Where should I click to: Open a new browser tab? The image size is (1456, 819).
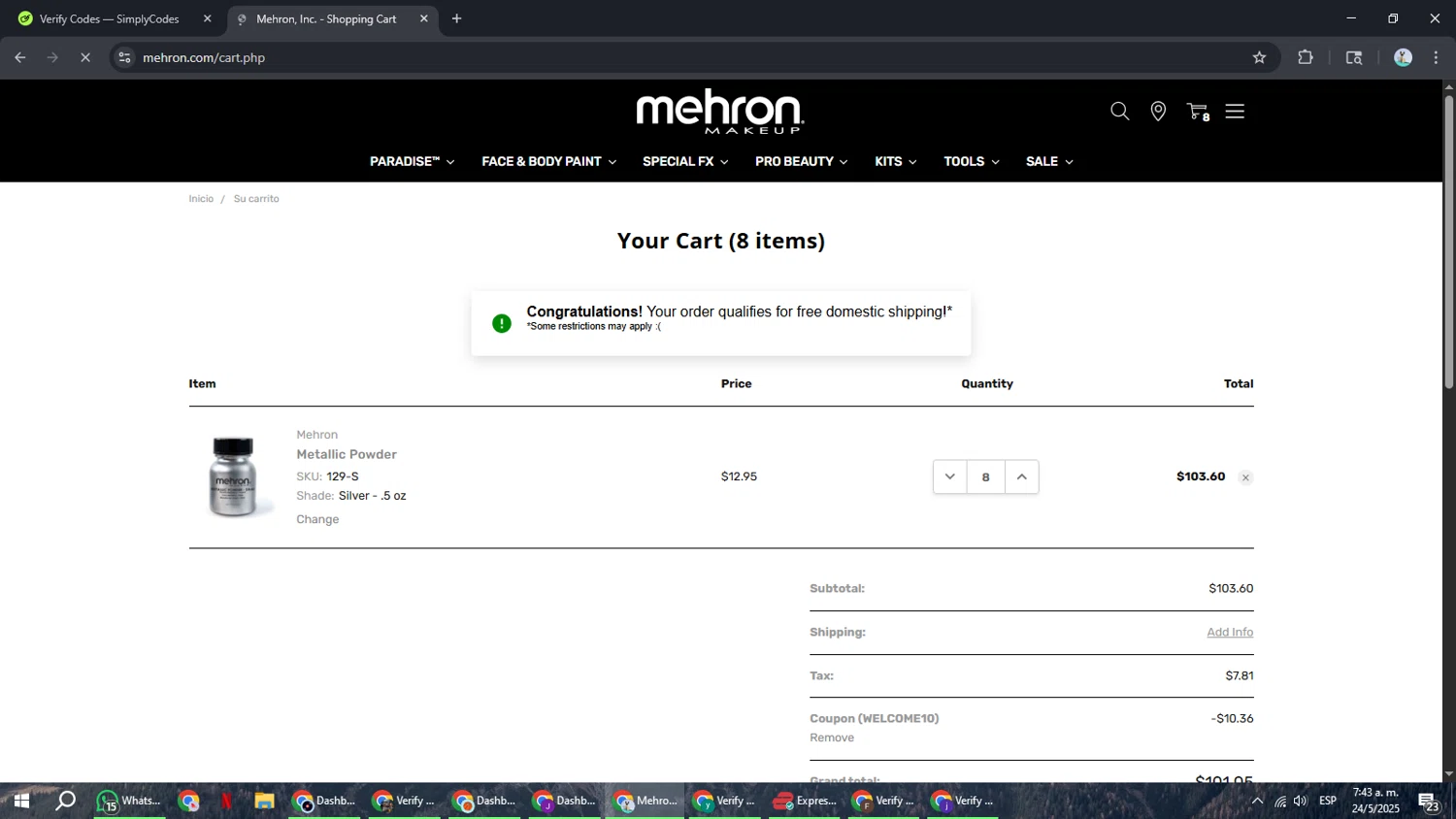(x=456, y=18)
